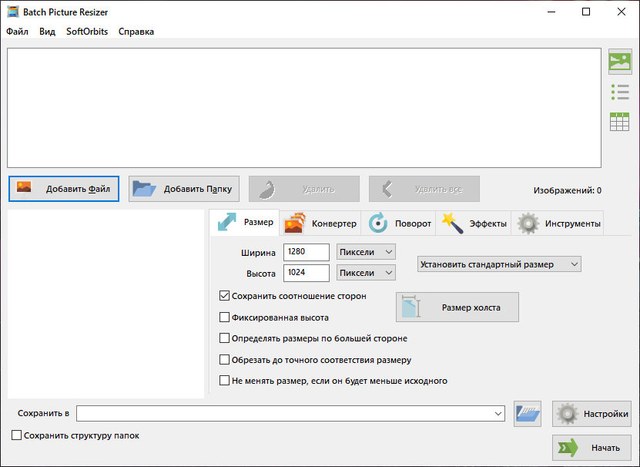
Task: Switch to list view icon
Action: (619, 92)
